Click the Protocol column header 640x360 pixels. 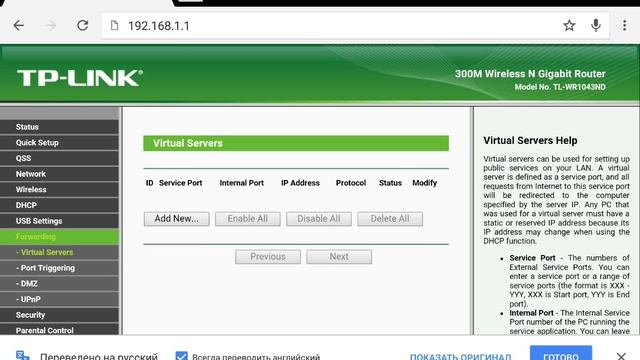pos(351,183)
